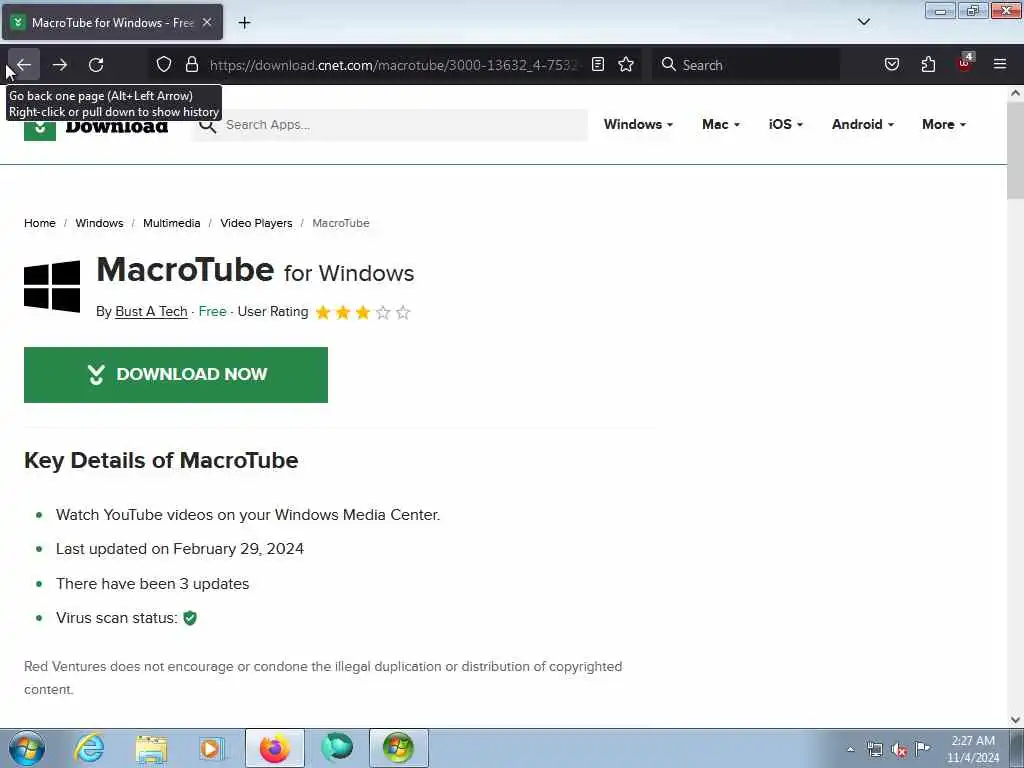
Task: Click the virus scan status shield
Action: click(x=190, y=618)
